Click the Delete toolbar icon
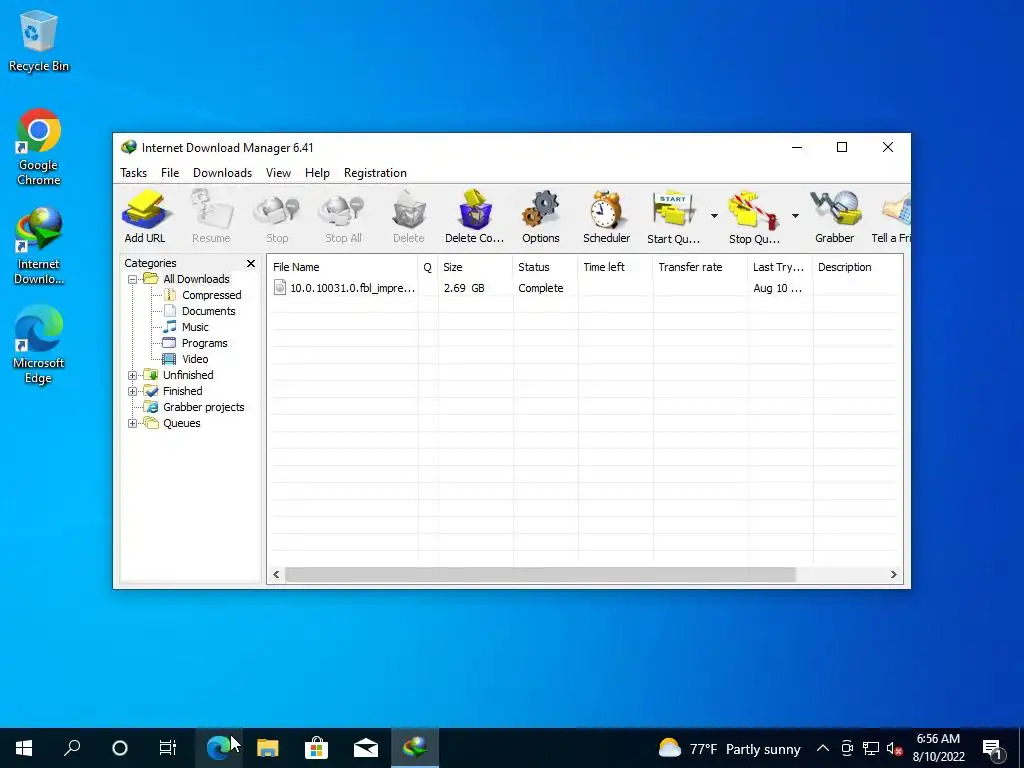 [409, 217]
